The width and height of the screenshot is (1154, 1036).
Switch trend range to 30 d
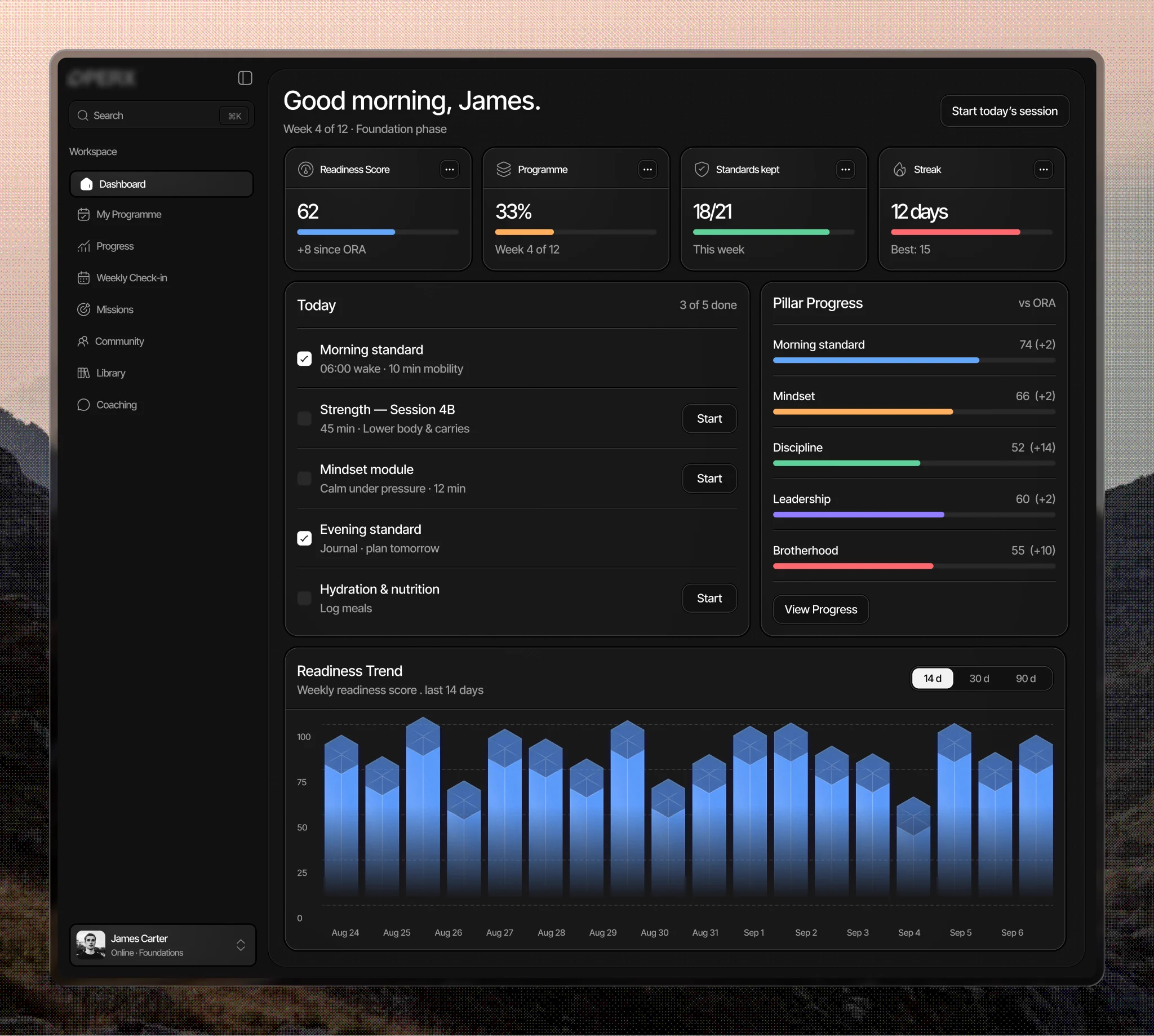point(979,679)
